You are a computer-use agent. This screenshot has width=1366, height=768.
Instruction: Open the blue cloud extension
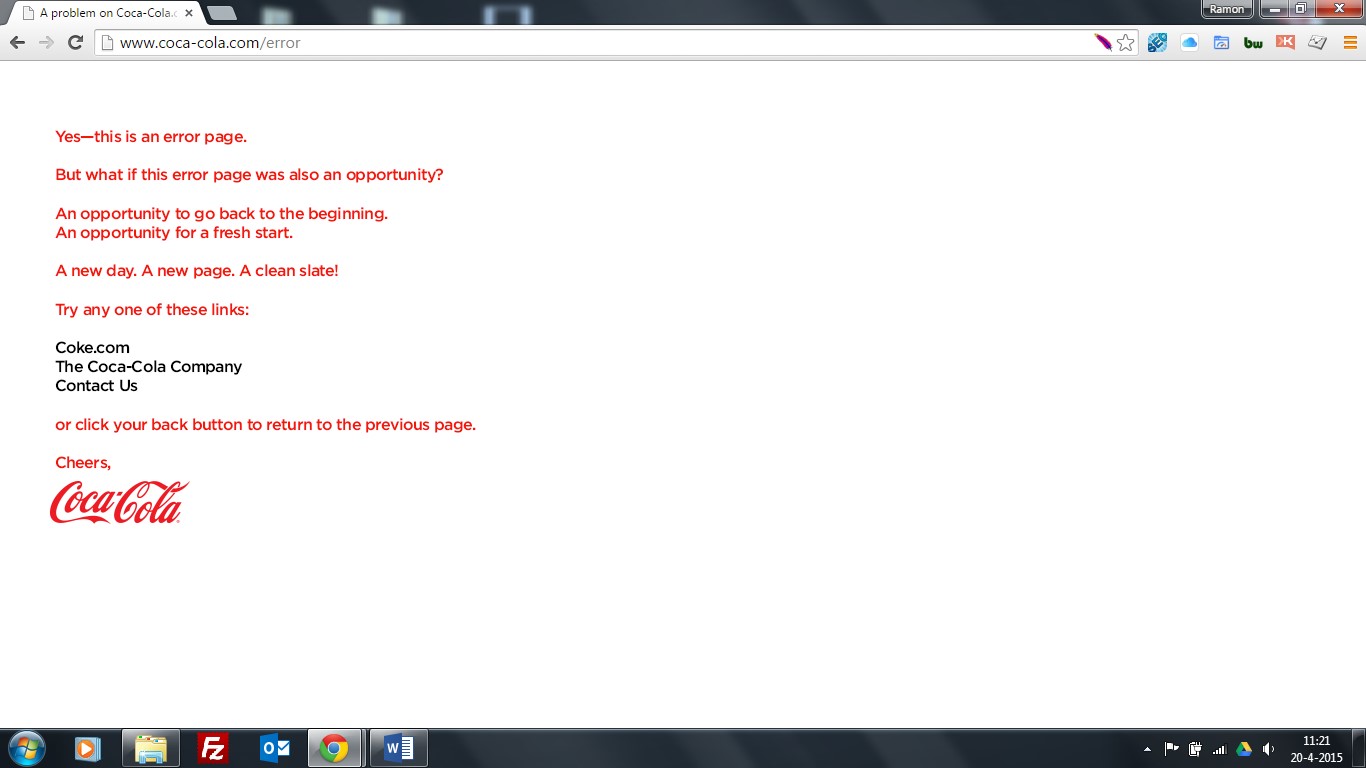tap(1189, 43)
